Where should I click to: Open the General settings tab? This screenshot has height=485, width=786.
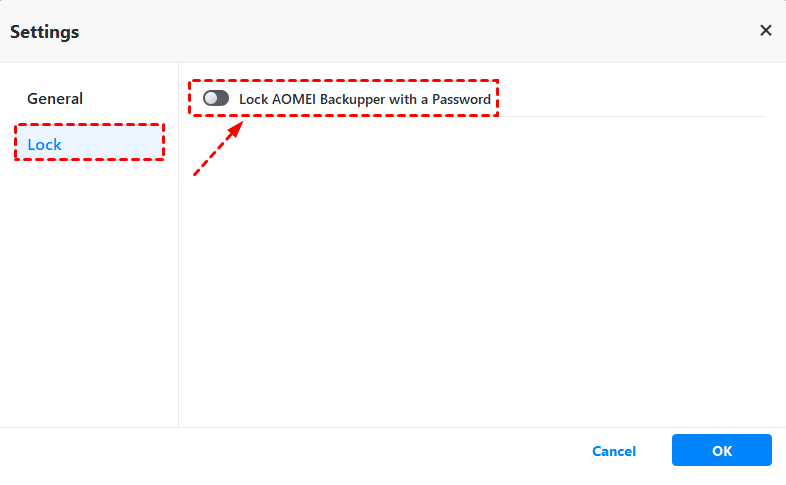pos(55,99)
